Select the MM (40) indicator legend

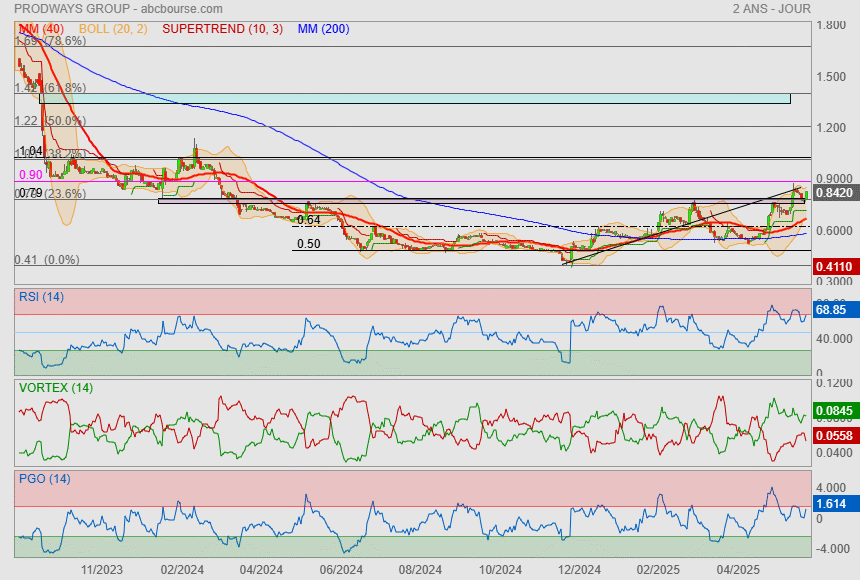pyautogui.click(x=41, y=29)
